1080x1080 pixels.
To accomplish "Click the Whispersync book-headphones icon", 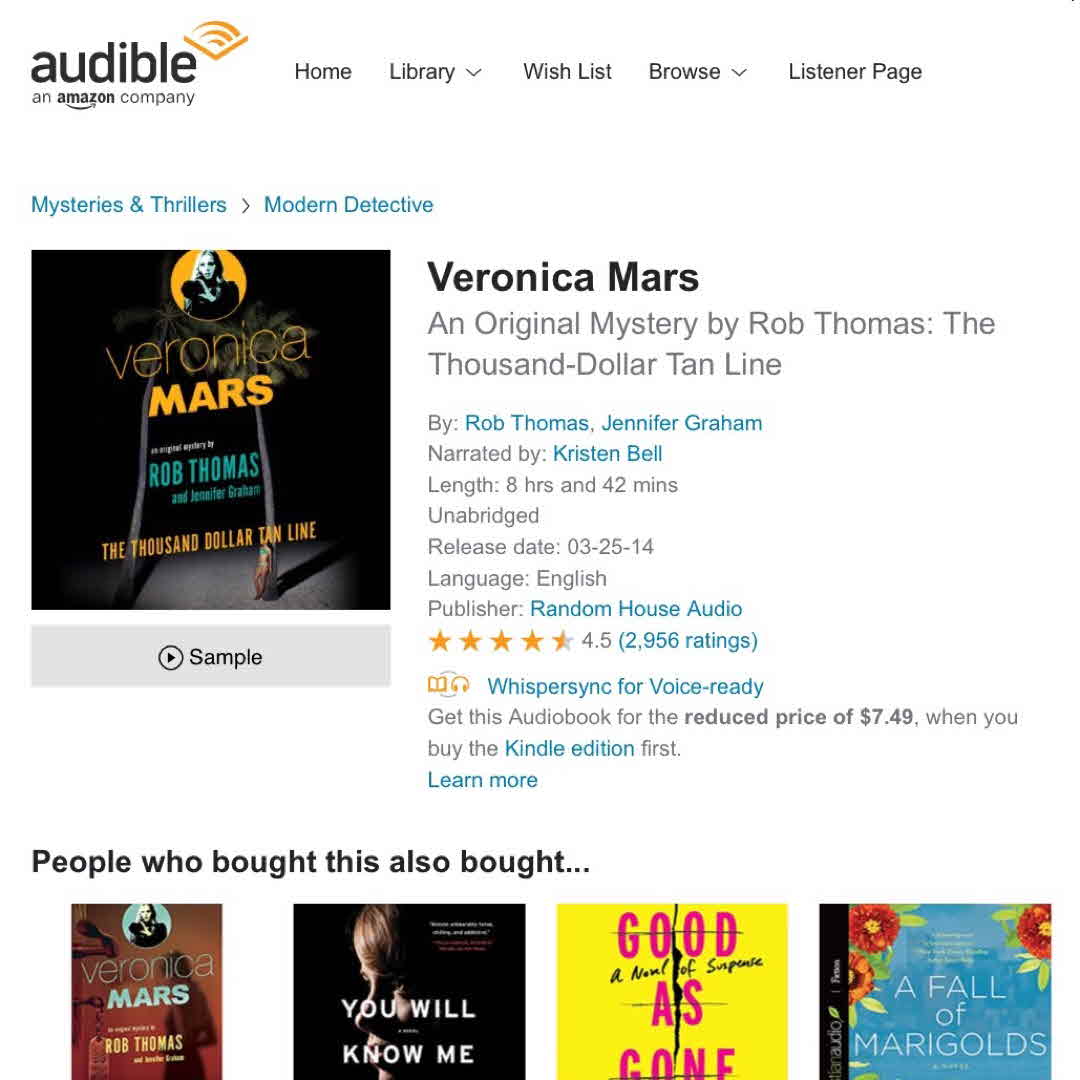I will point(448,685).
